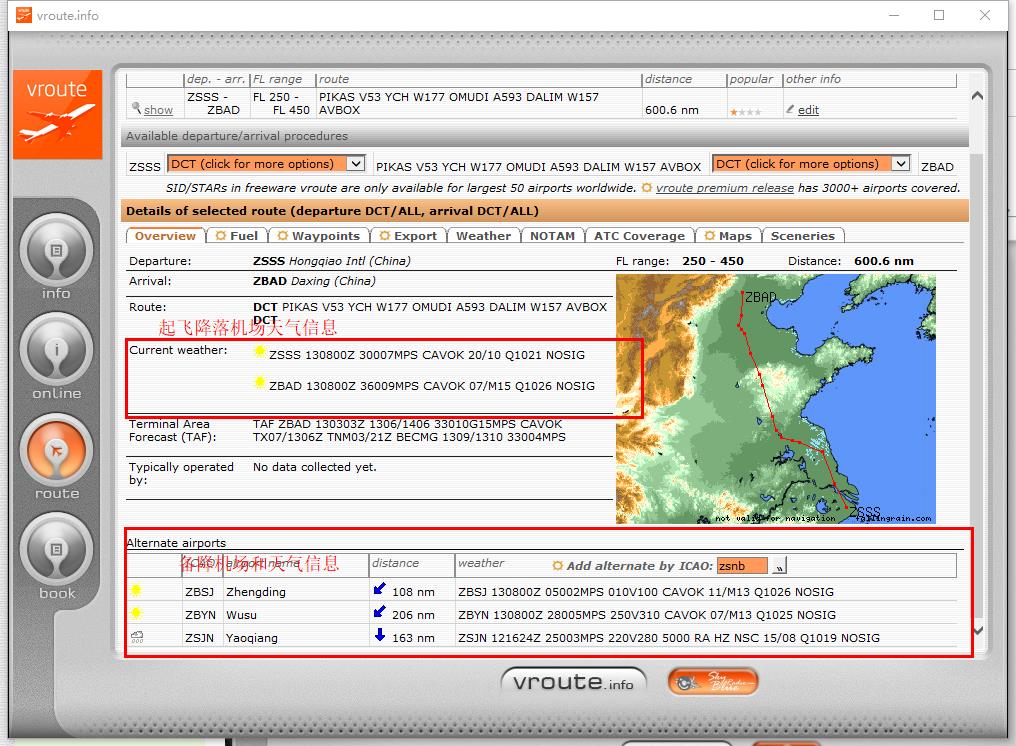Click the vroute airplane logo

57,114
